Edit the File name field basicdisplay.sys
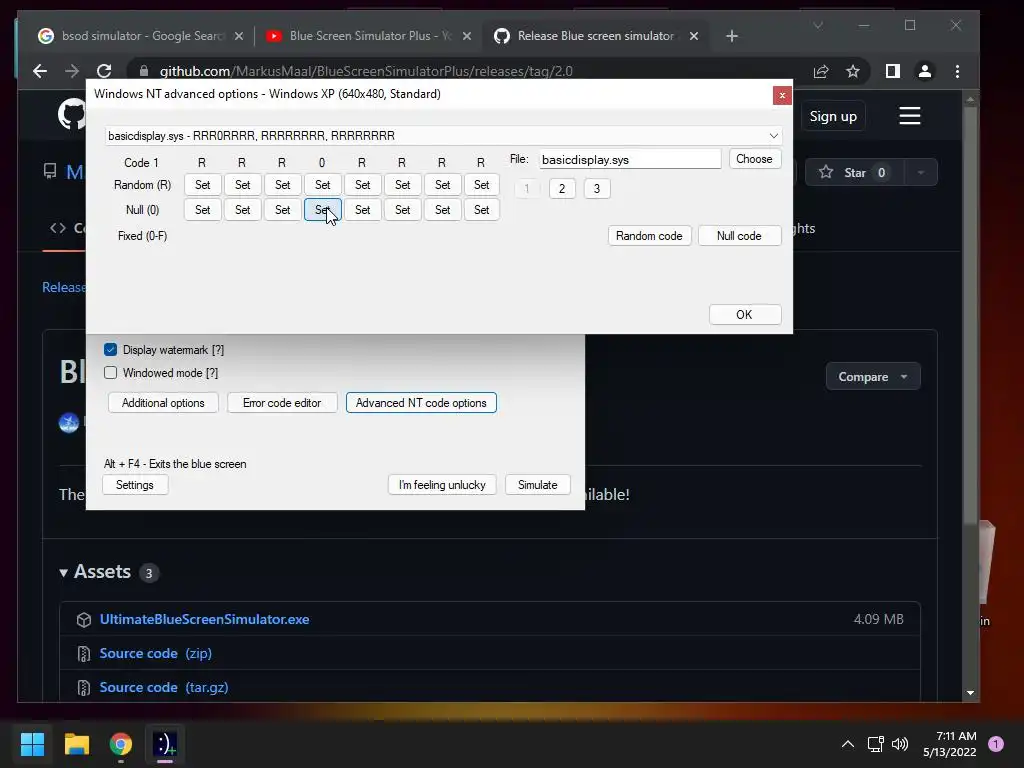 [630, 159]
